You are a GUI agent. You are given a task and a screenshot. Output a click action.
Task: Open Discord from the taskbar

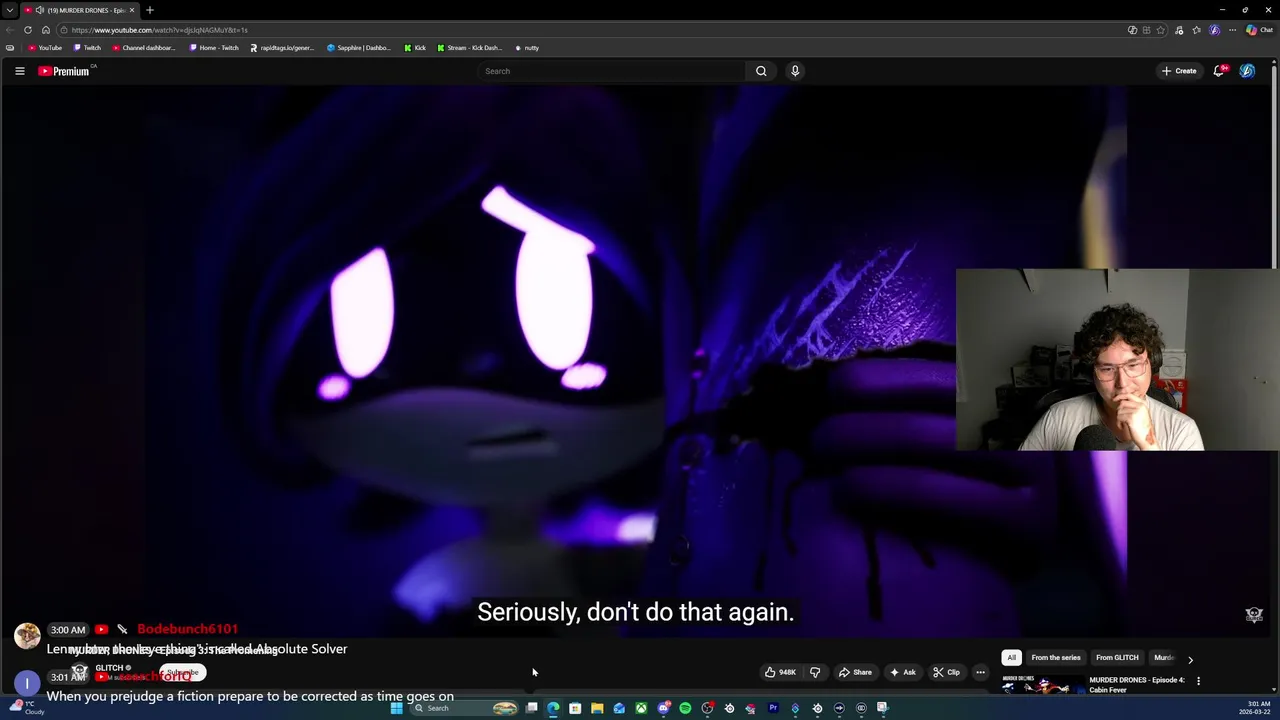pos(663,708)
